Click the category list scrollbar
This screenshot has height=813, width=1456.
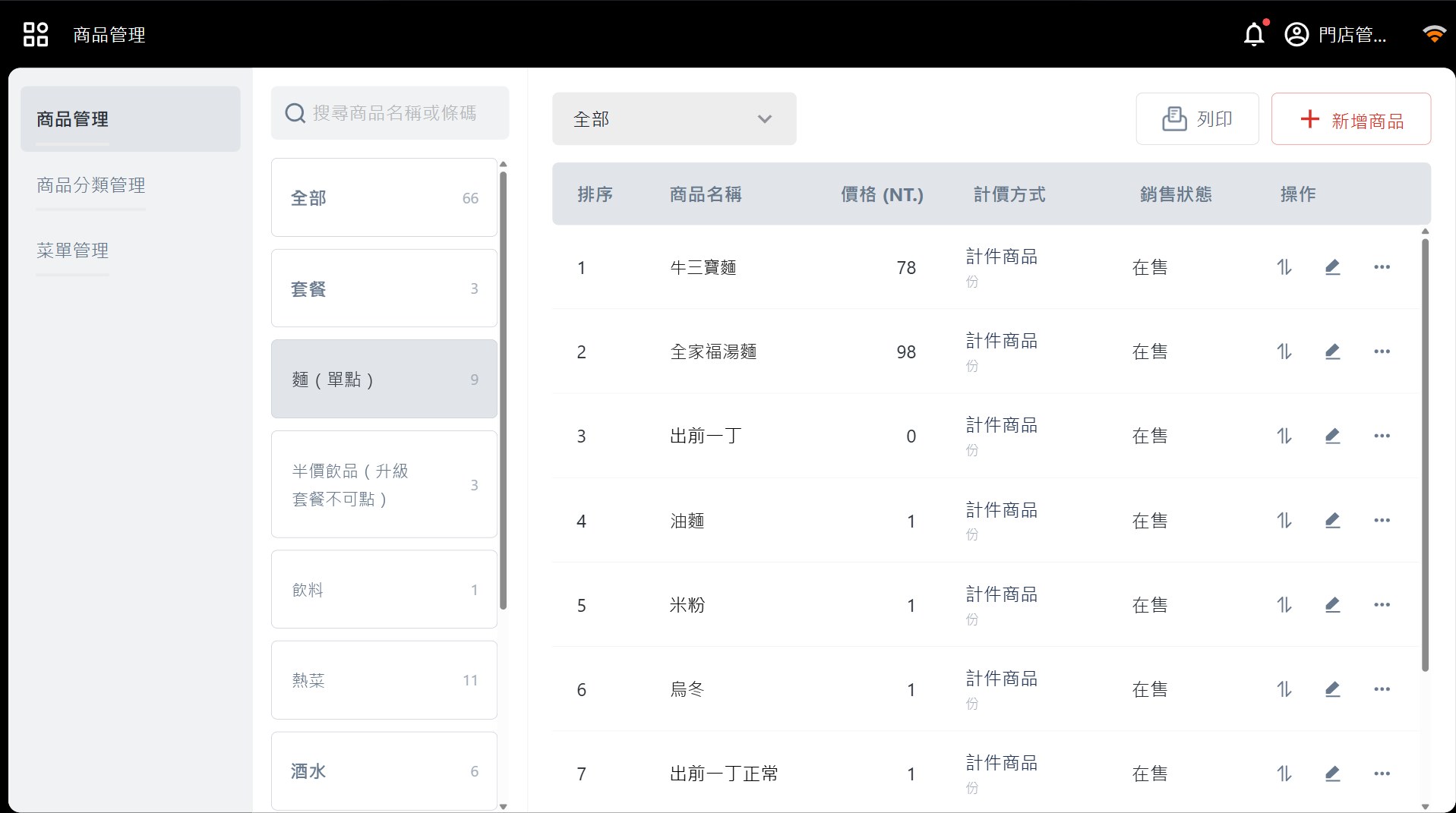tap(503, 390)
